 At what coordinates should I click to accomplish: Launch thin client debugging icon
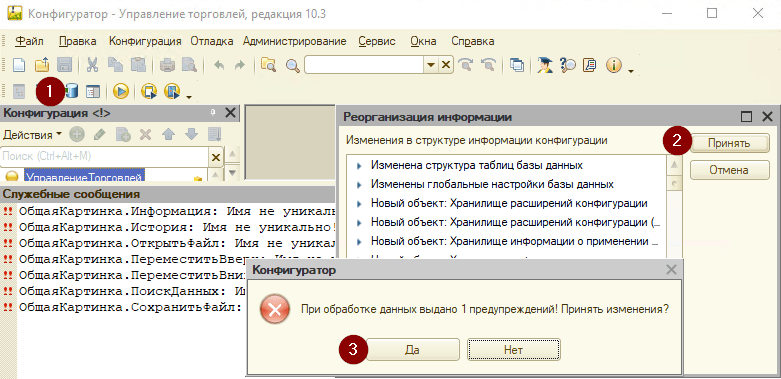pos(149,91)
